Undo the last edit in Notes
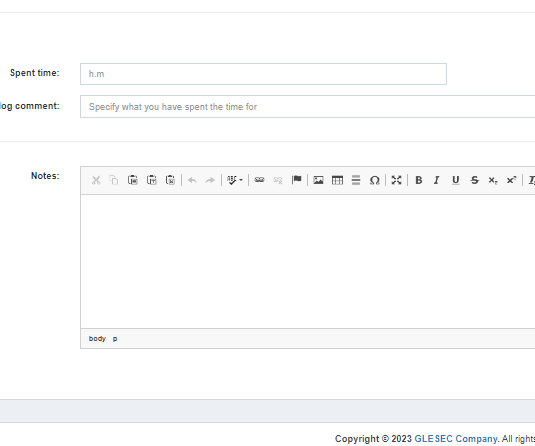Viewport: 535px width, 446px height. point(192,180)
